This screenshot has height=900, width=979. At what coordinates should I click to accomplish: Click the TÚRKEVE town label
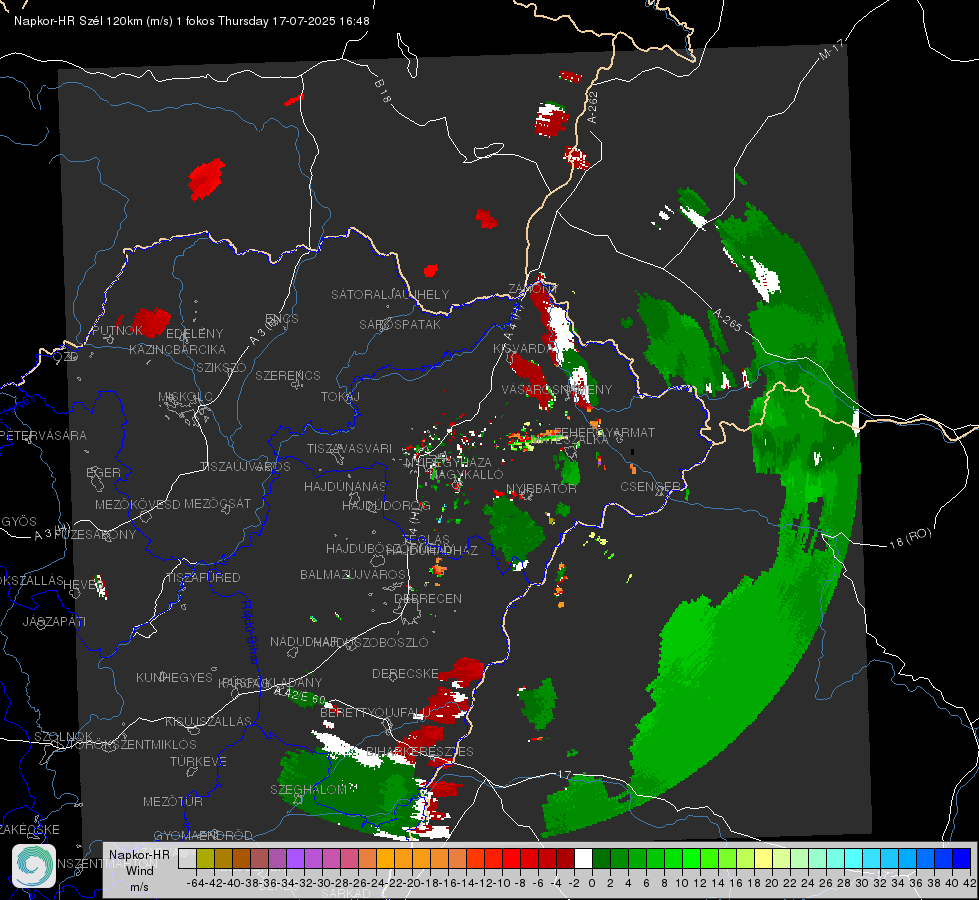pos(199,762)
